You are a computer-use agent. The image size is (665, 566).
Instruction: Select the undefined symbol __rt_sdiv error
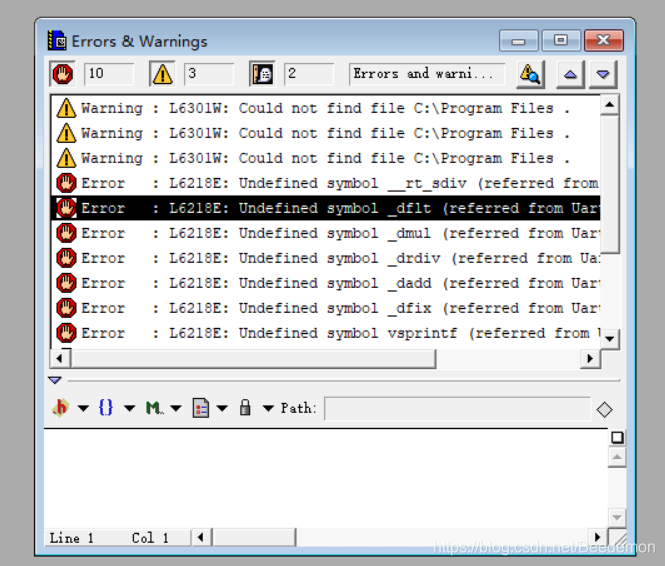[x=326, y=183]
